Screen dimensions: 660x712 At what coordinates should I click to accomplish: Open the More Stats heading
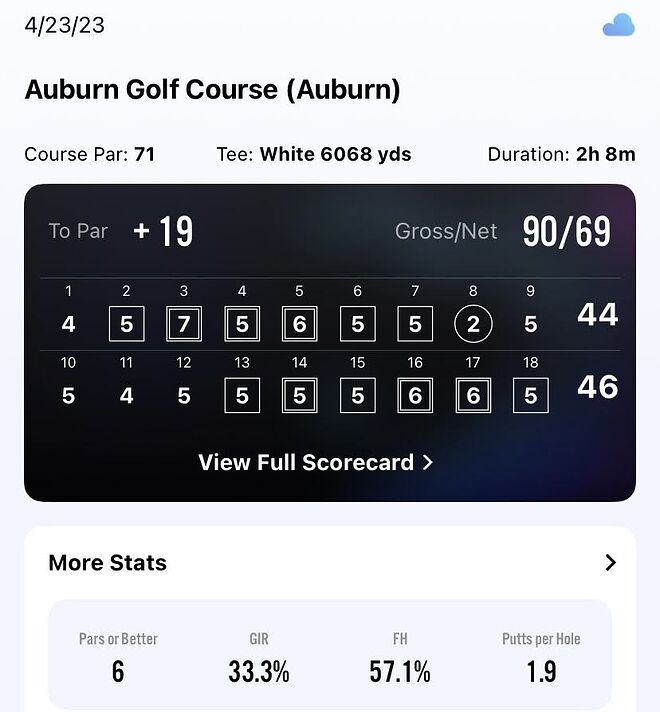coord(108,563)
